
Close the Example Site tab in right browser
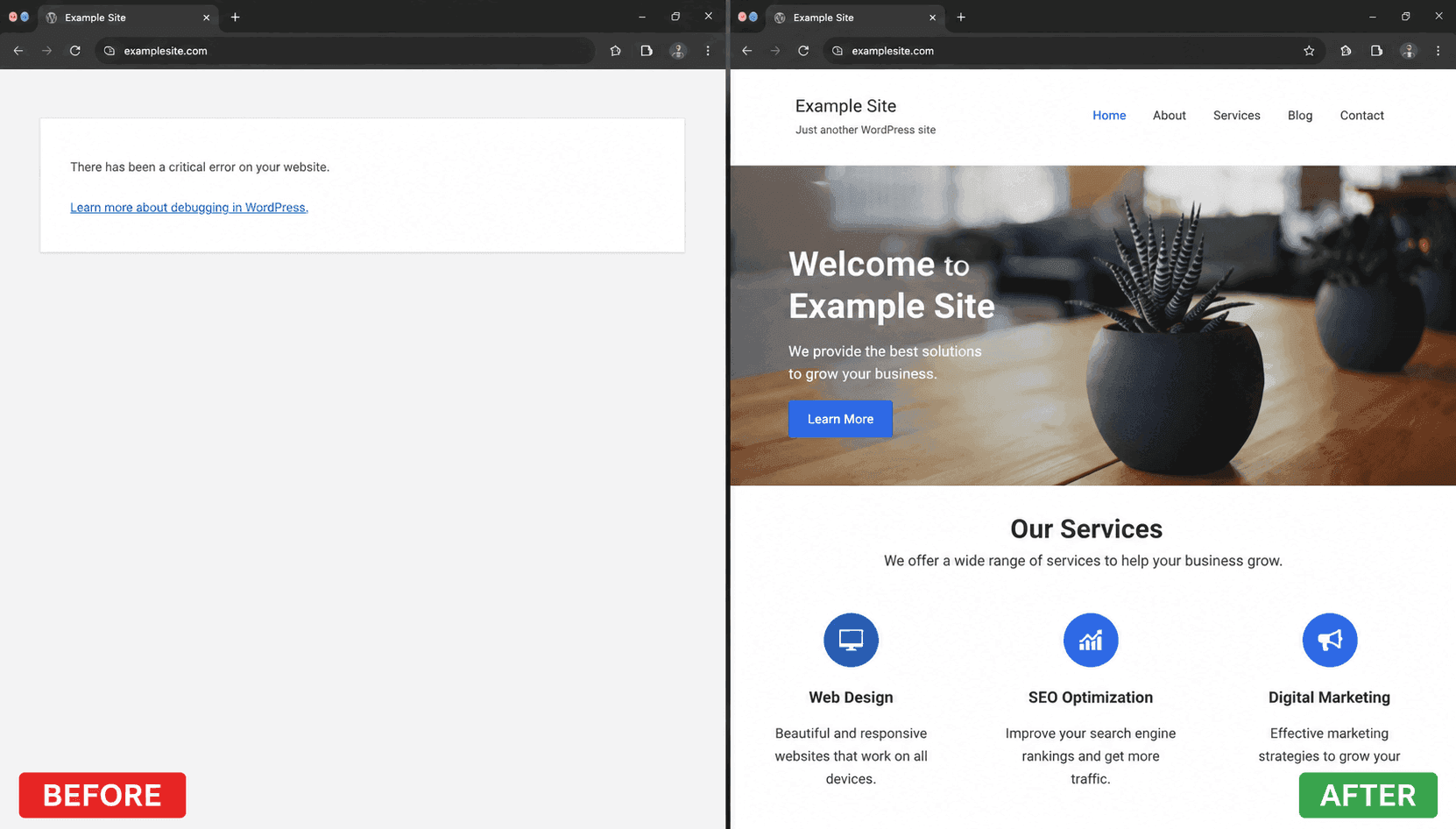coord(932,18)
